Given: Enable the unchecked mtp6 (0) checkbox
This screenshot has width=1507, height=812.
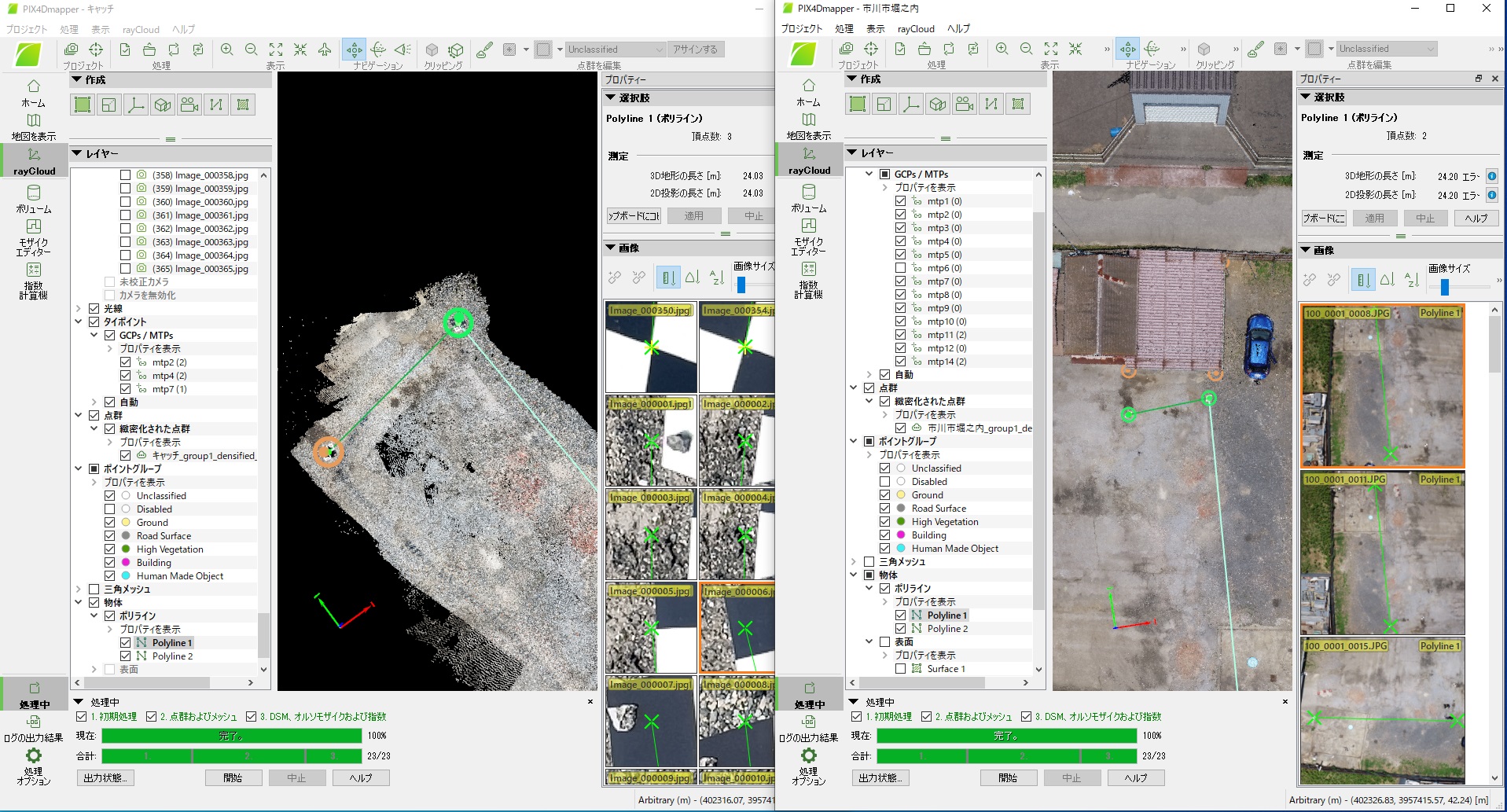Looking at the screenshot, I should (x=900, y=268).
